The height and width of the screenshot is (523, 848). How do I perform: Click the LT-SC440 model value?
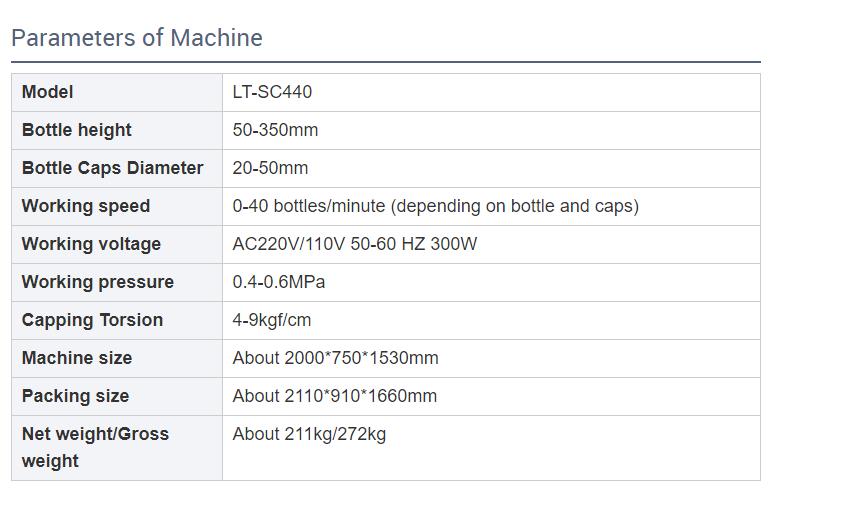(272, 92)
